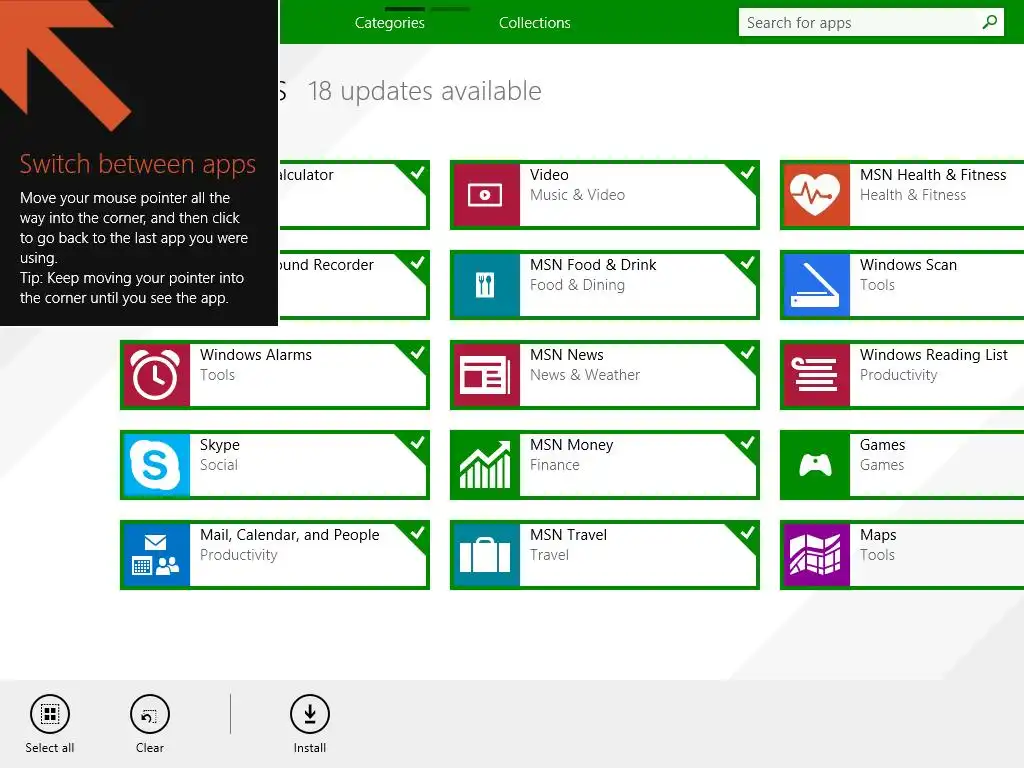The width and height of the screenshot is (1024, 768).
Task: Click "Tools" under Windows Alarms
Action: point(217,375)
